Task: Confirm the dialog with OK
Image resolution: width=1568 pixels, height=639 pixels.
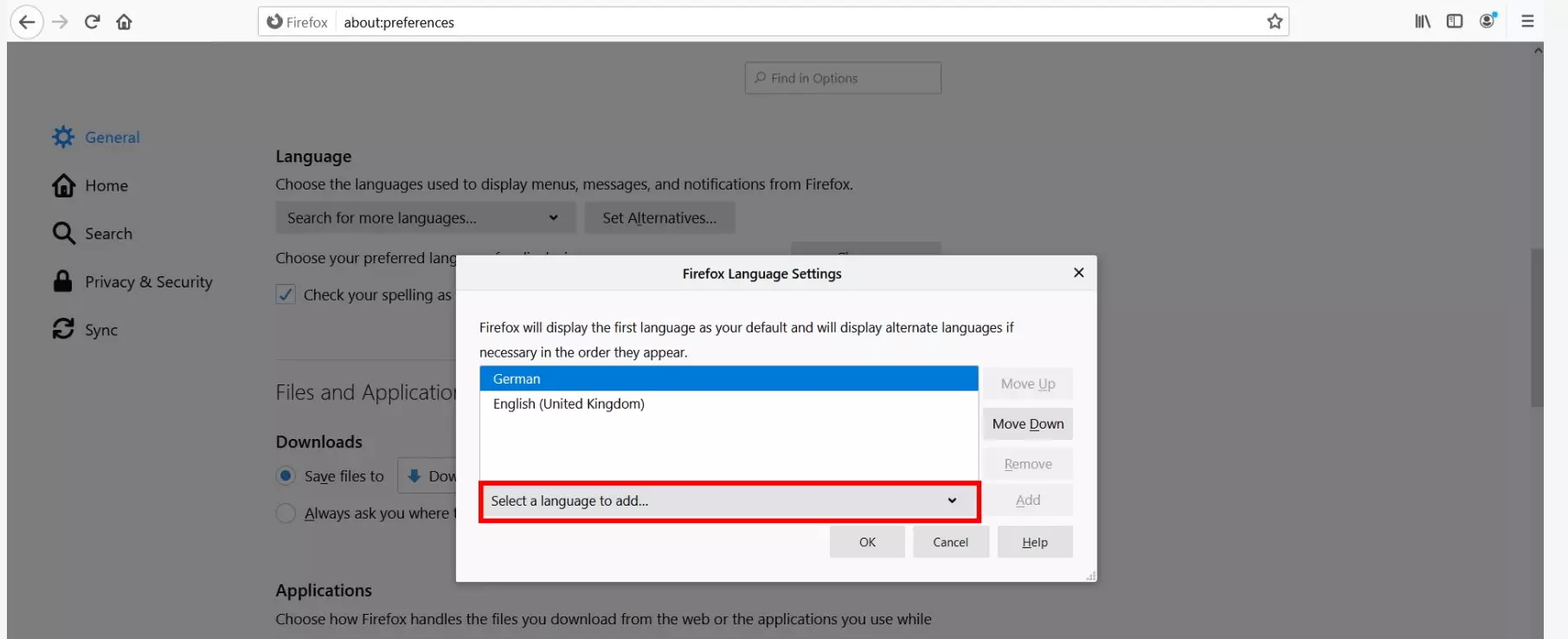Action: [x=867, y=542]
